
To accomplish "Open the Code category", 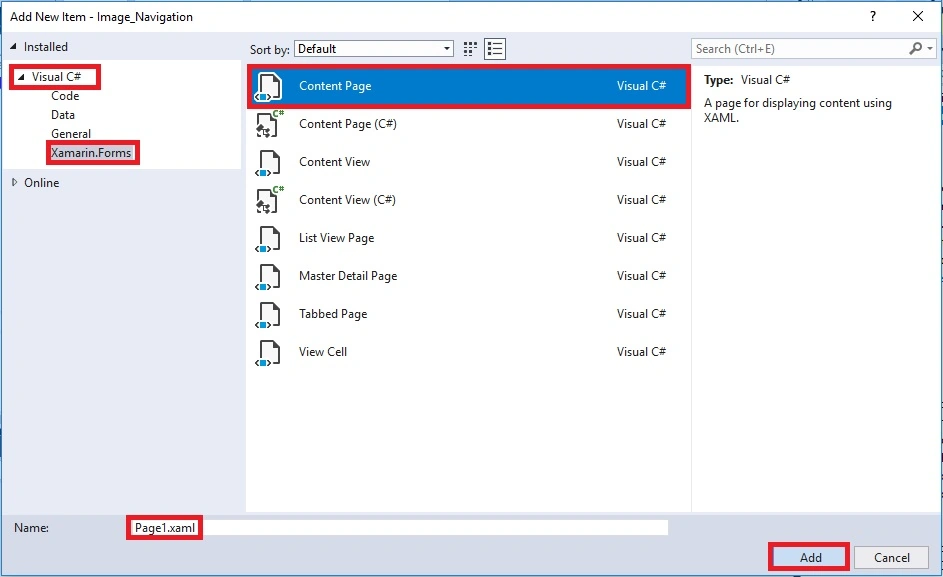I will coord(65,96).
